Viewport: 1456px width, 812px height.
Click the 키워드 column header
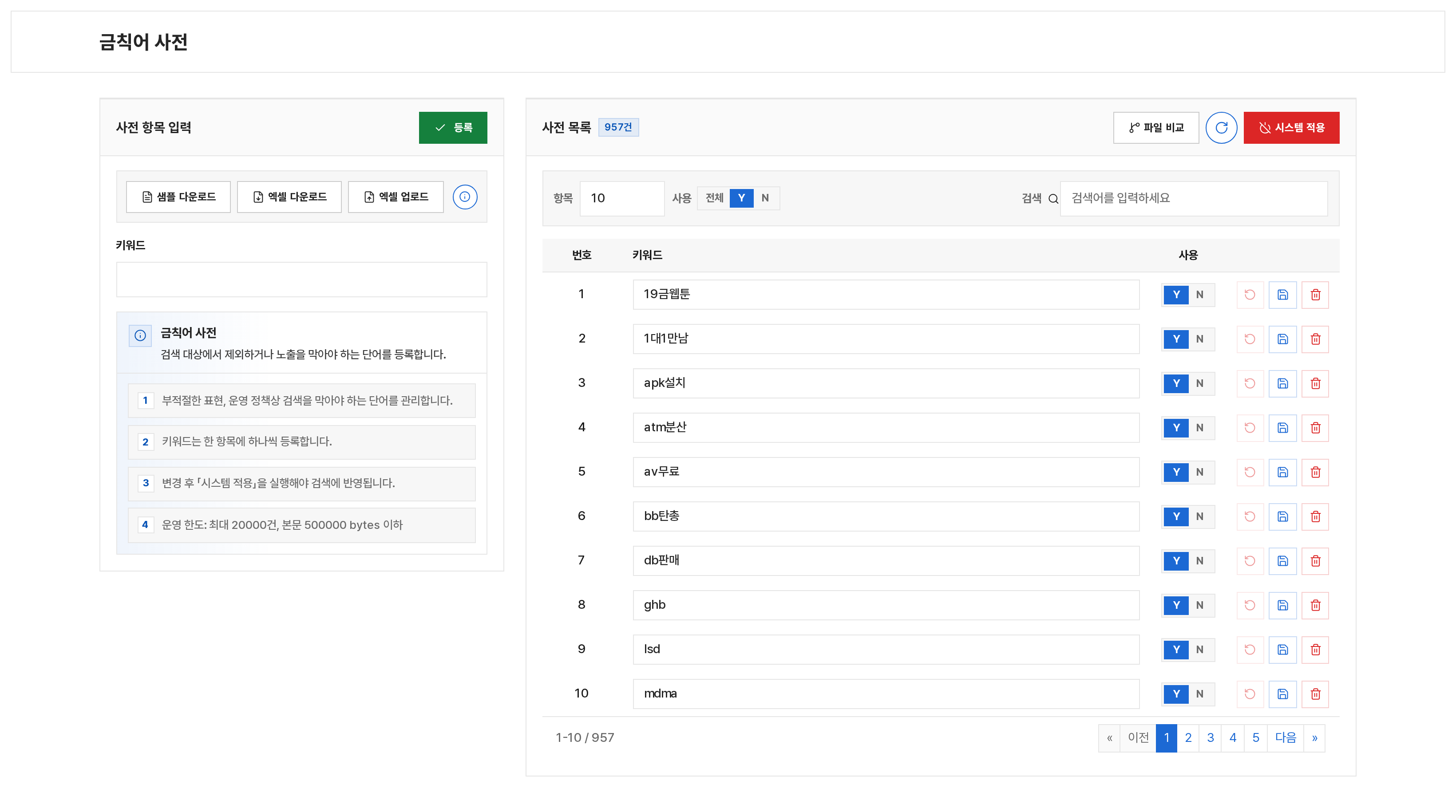(x=647, y=256)
